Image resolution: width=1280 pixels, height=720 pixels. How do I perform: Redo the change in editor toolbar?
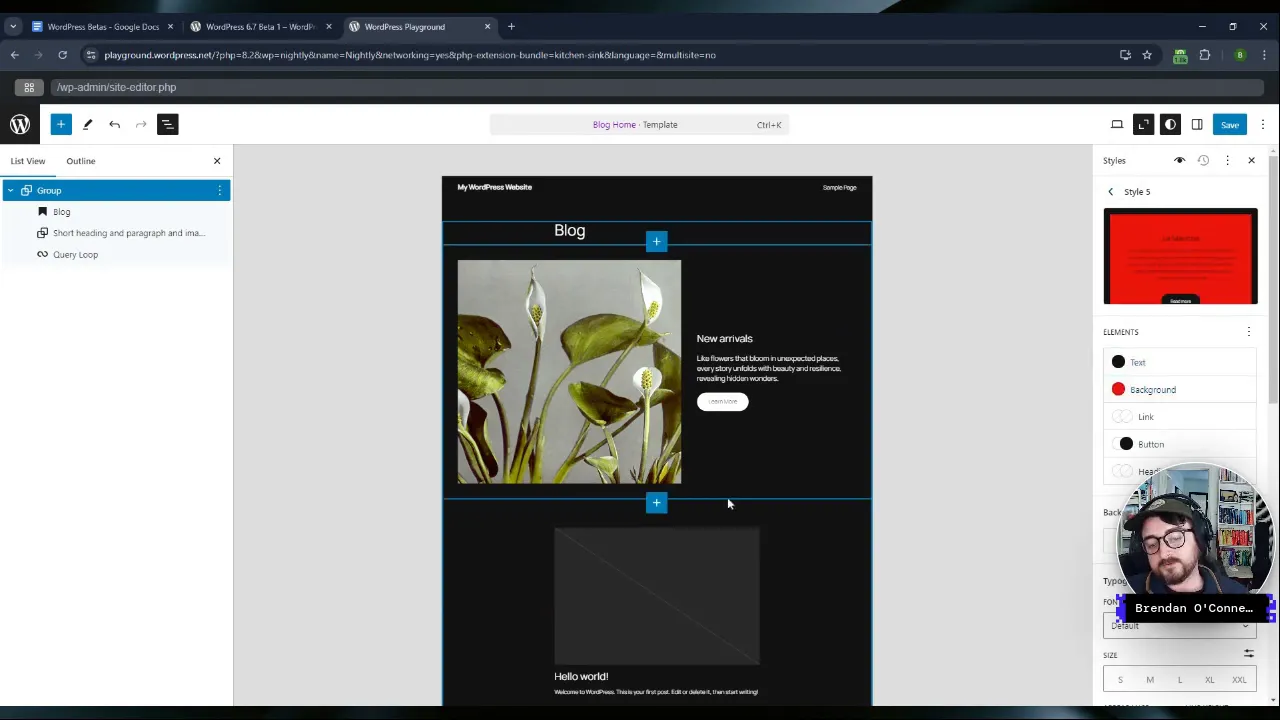[x=141, y=124]
